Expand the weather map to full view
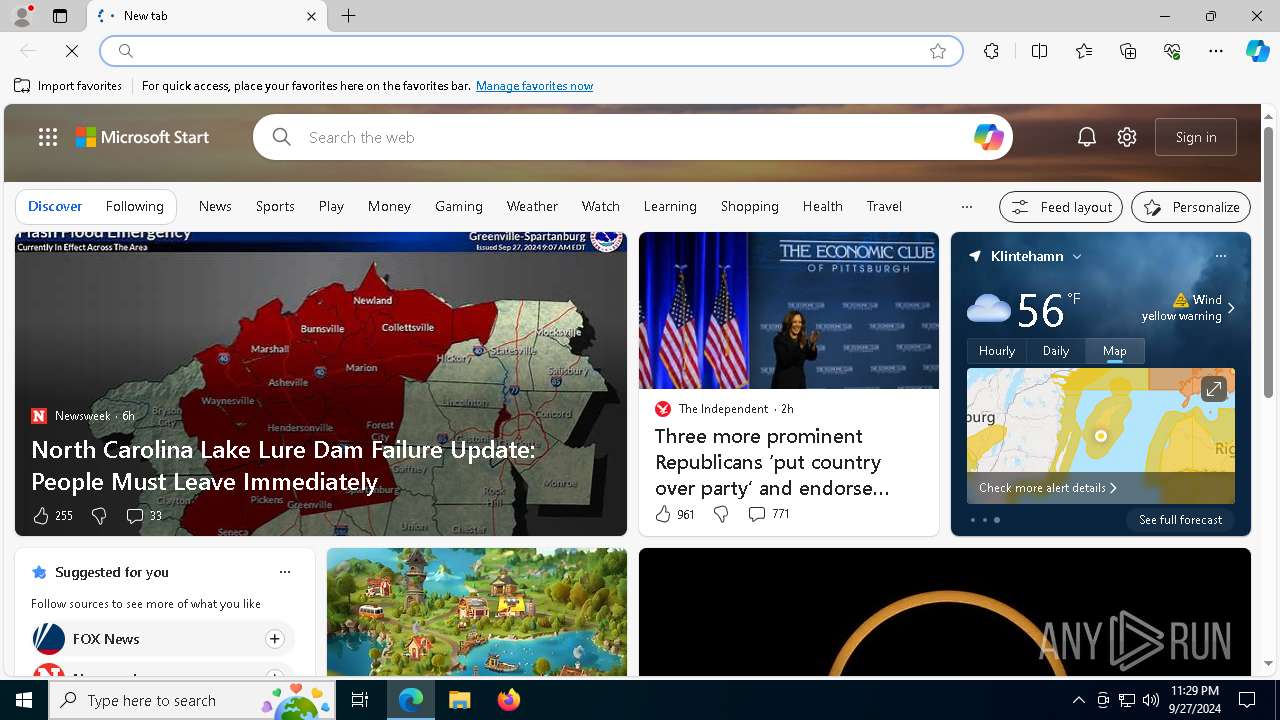 [x=1213, y=389]
